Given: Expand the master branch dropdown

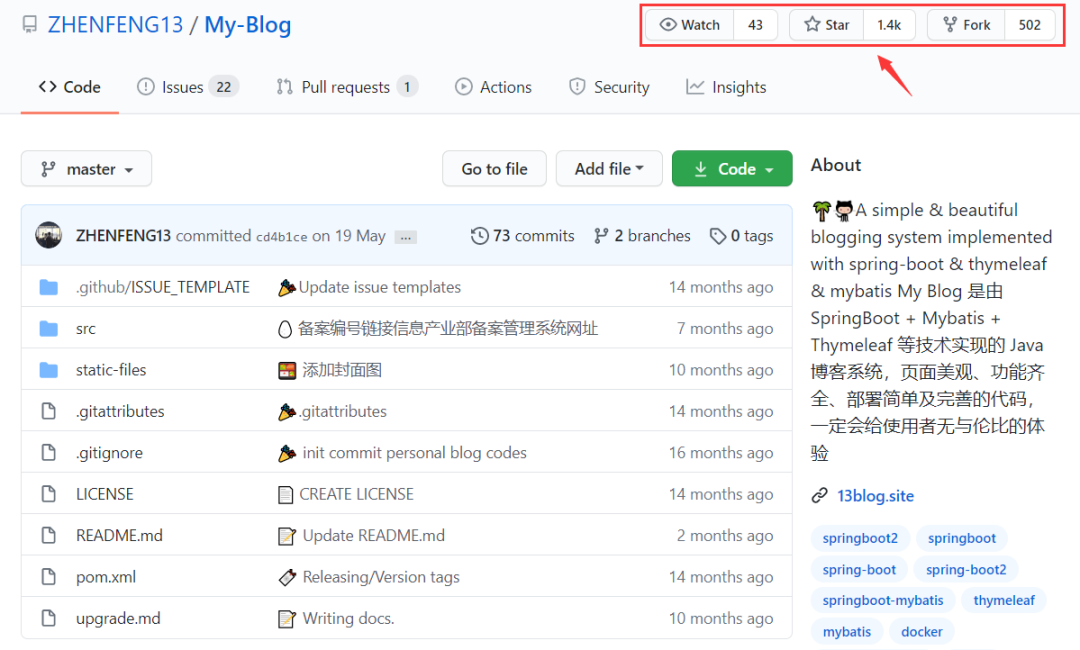Looking at the screenshot, I should 86,169.
